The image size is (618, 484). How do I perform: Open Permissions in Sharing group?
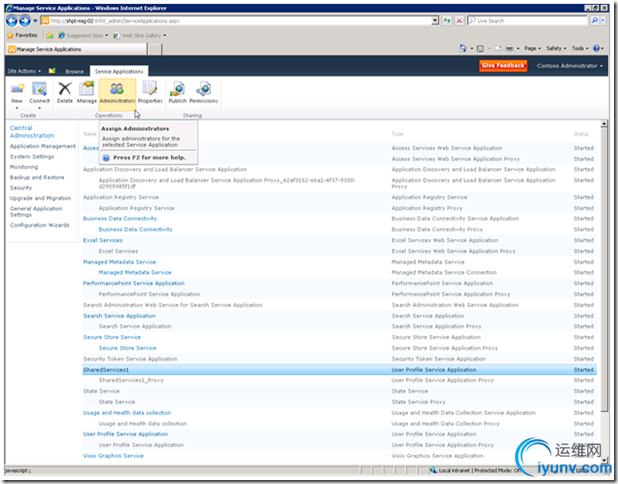(x=203, y=93)
